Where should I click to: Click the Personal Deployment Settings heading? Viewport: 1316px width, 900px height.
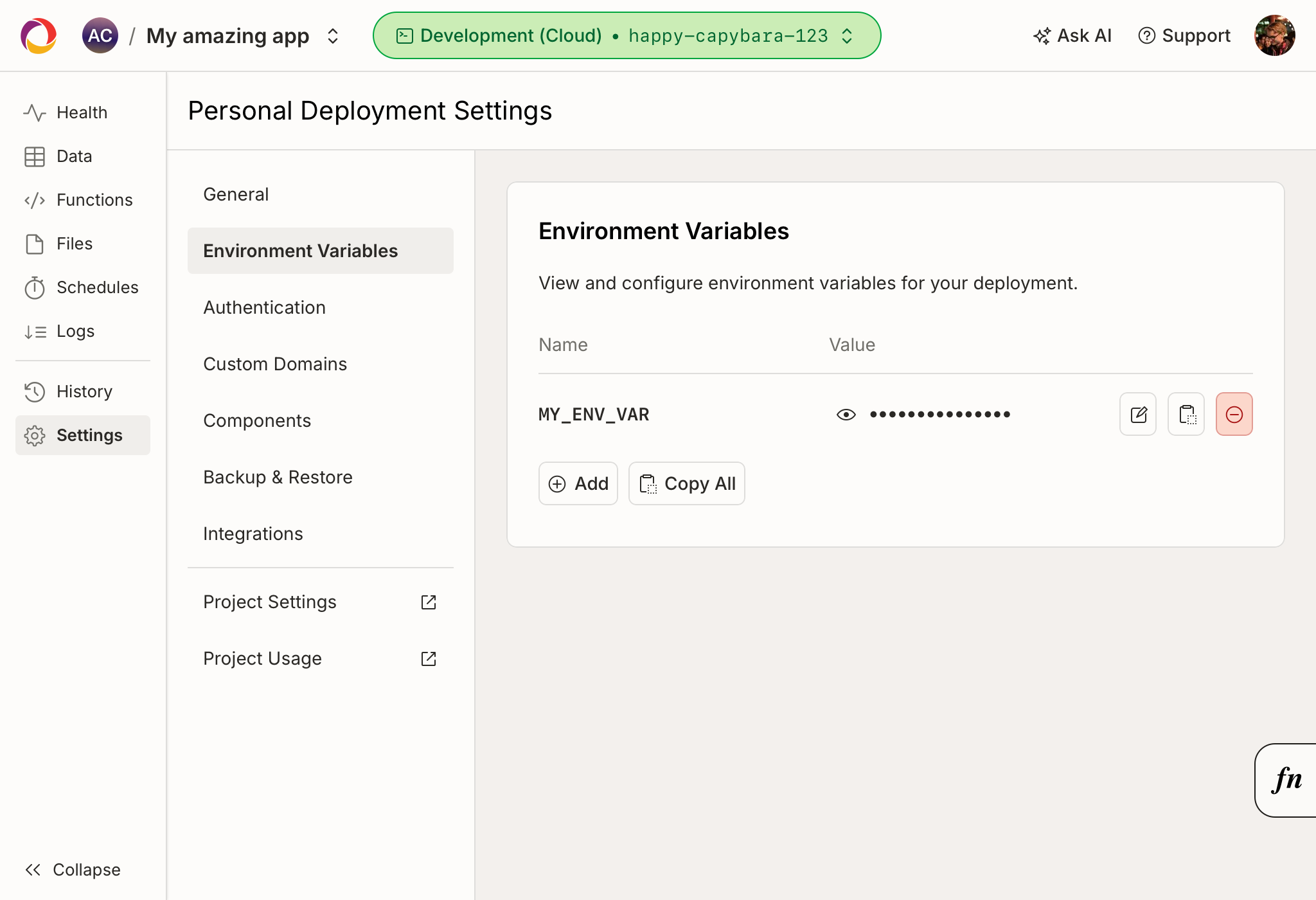click(x=370, y=111)
